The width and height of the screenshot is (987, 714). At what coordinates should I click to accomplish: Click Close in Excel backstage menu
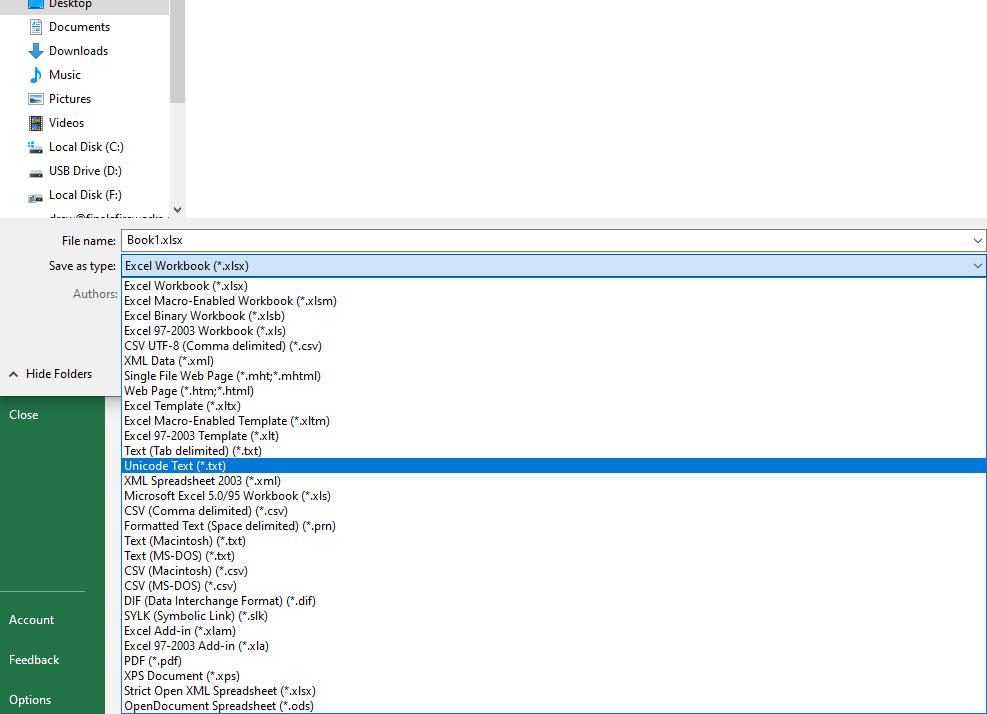point(24,415)
